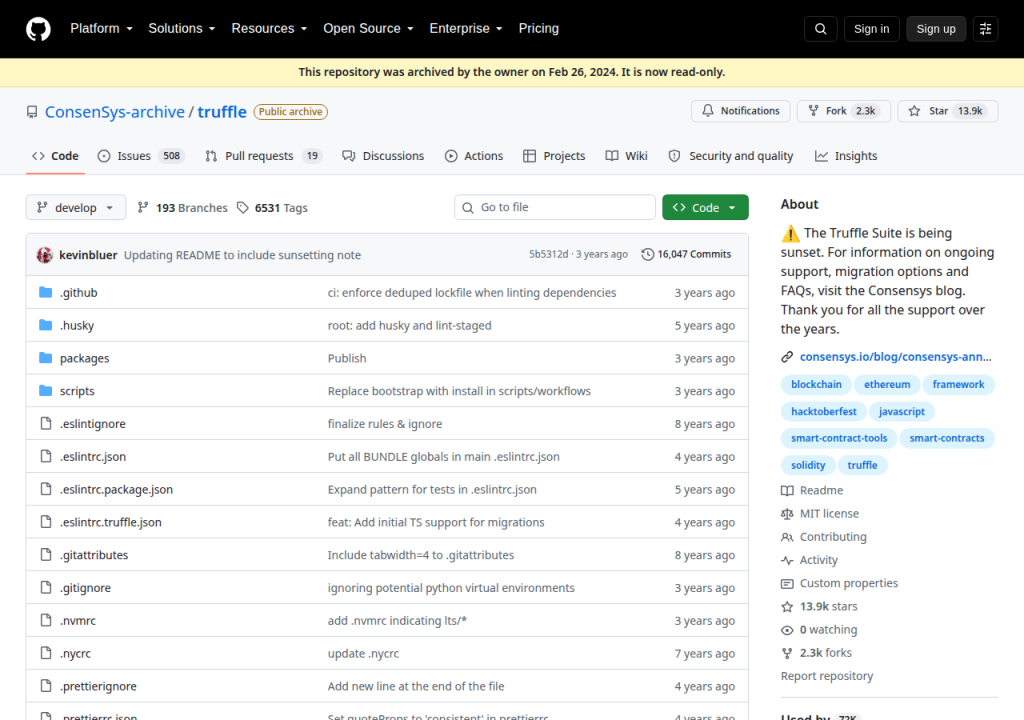
Task: Open commit hash 5b5312d
Action: coord(549,254)
